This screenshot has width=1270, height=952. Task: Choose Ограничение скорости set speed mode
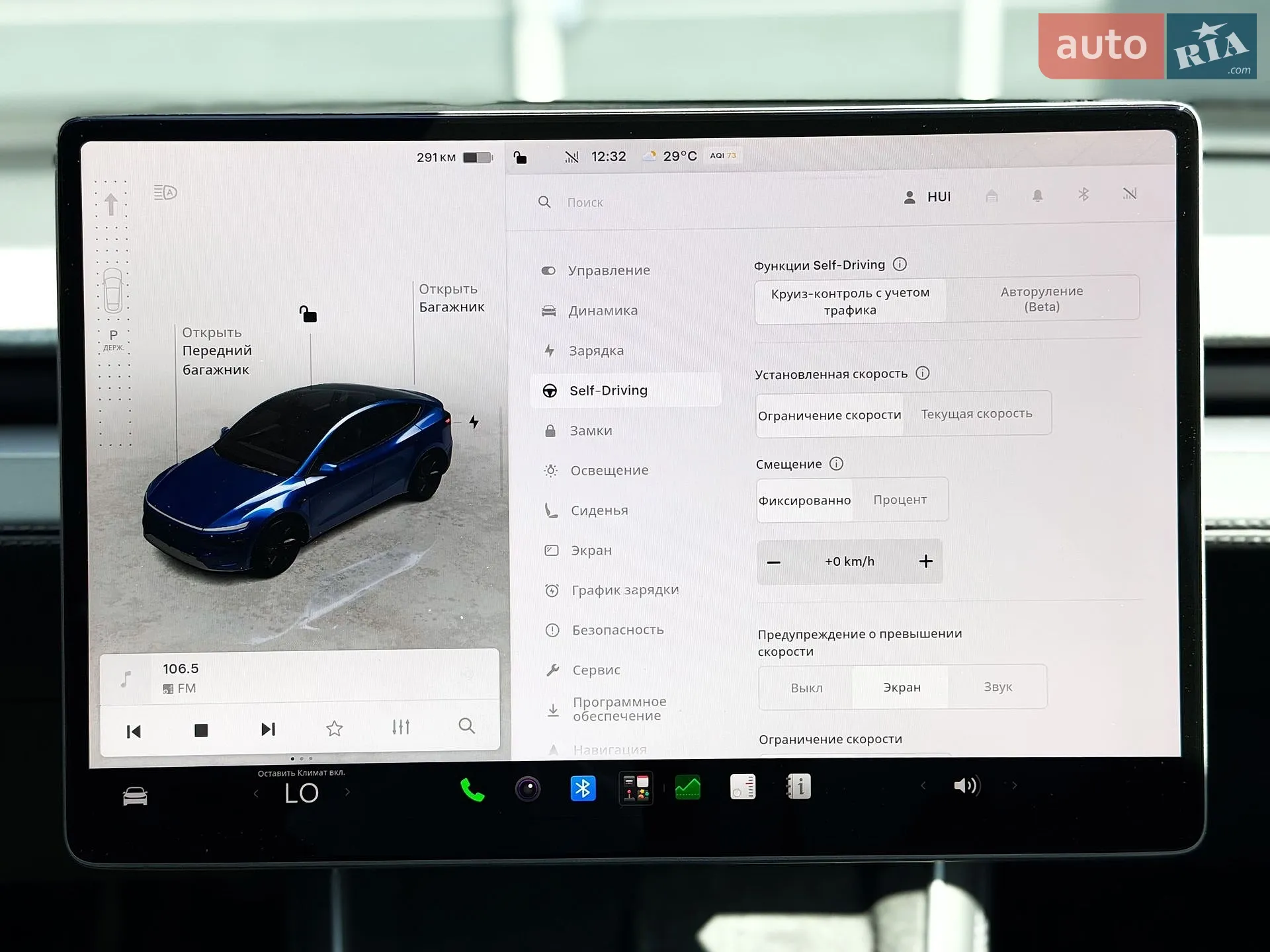[x=829, y=415]
